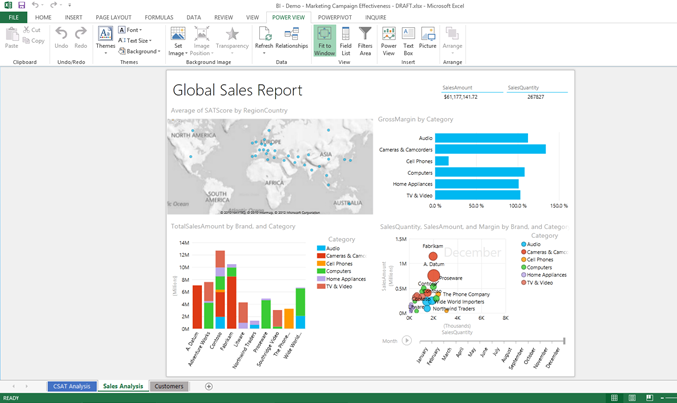Viewport: 677px width, 403px height.
Task: Click the SalesQuantity card value 267827
Action: click(x=536, y=97)
